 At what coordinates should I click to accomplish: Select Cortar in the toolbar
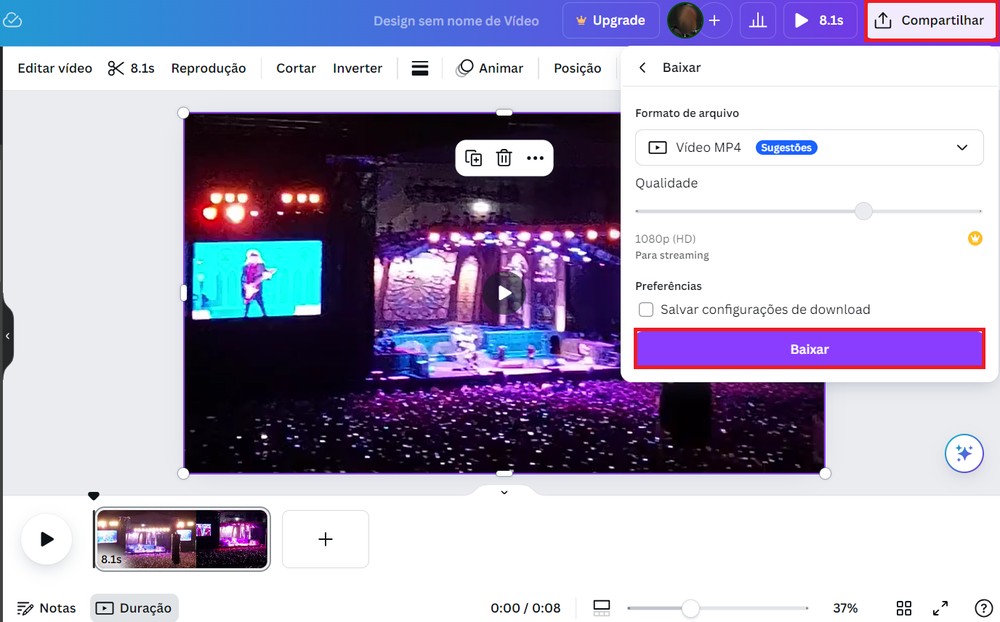click(295, 68)
